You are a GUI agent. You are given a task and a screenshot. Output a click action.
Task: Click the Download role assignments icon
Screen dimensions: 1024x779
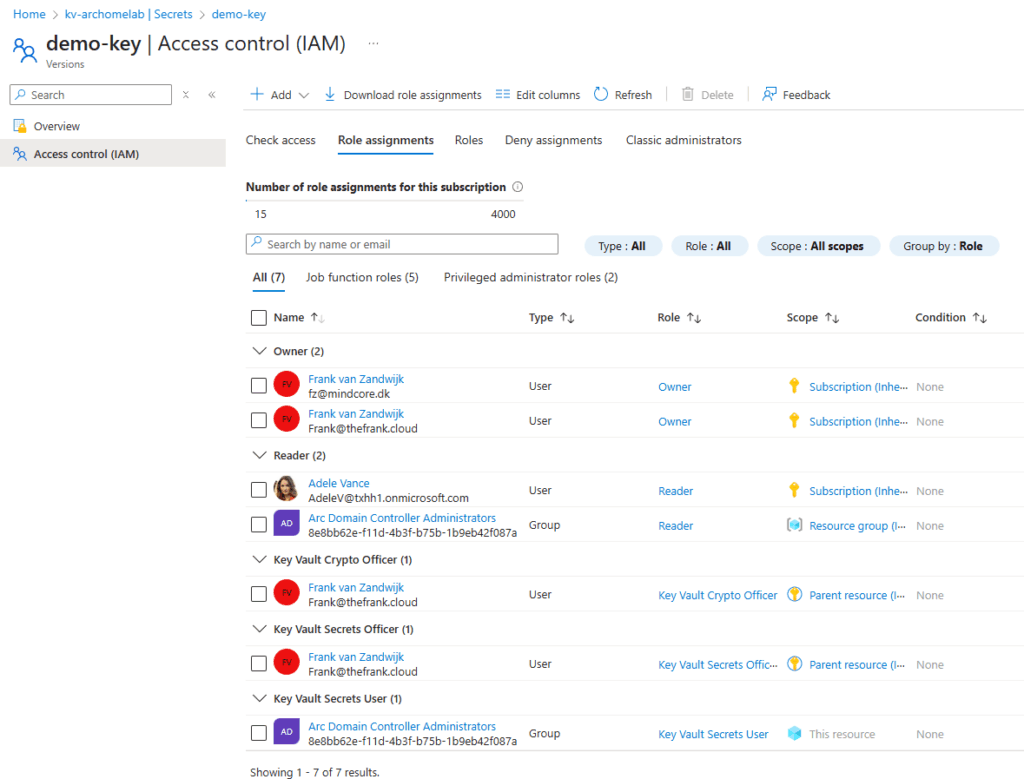click(330, 94)
